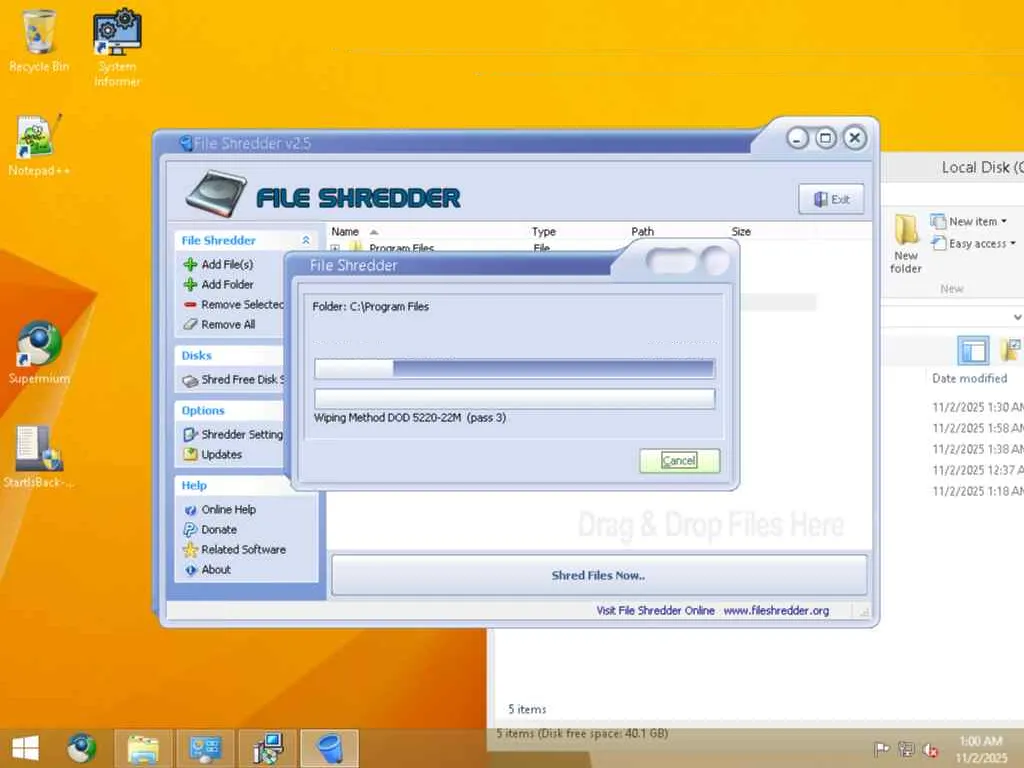The width and height of the screenshot is (1024, 768).
Task: Click the File Shredder hard drive logo
Action: tap(216, 194)
